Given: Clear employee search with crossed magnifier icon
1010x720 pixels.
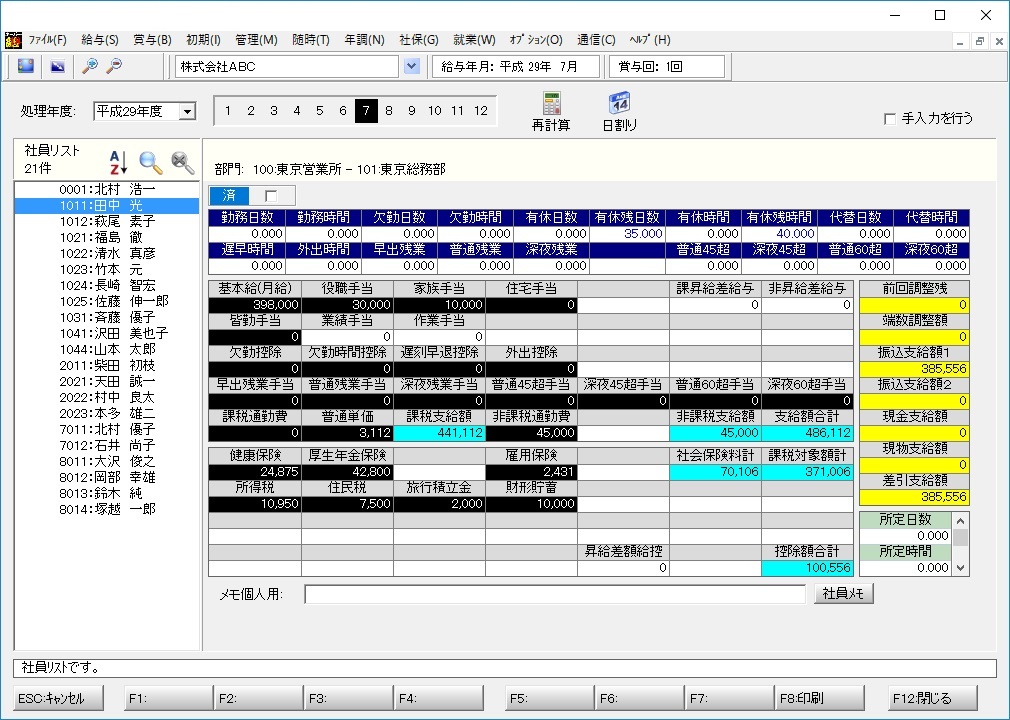Looking at the screenshot, I should point(183,163).
